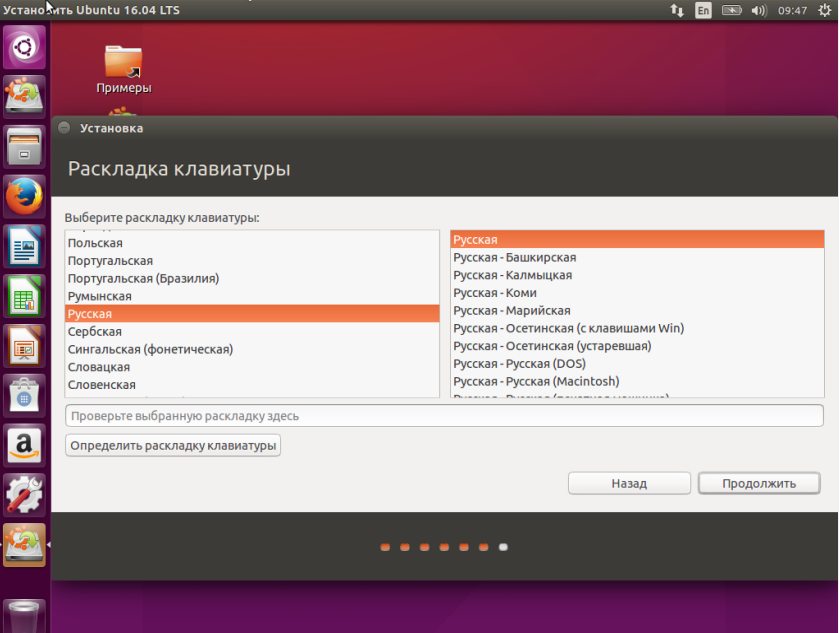
Task: Select Словенская keyboard layout
Action: [x=252, y=384]
